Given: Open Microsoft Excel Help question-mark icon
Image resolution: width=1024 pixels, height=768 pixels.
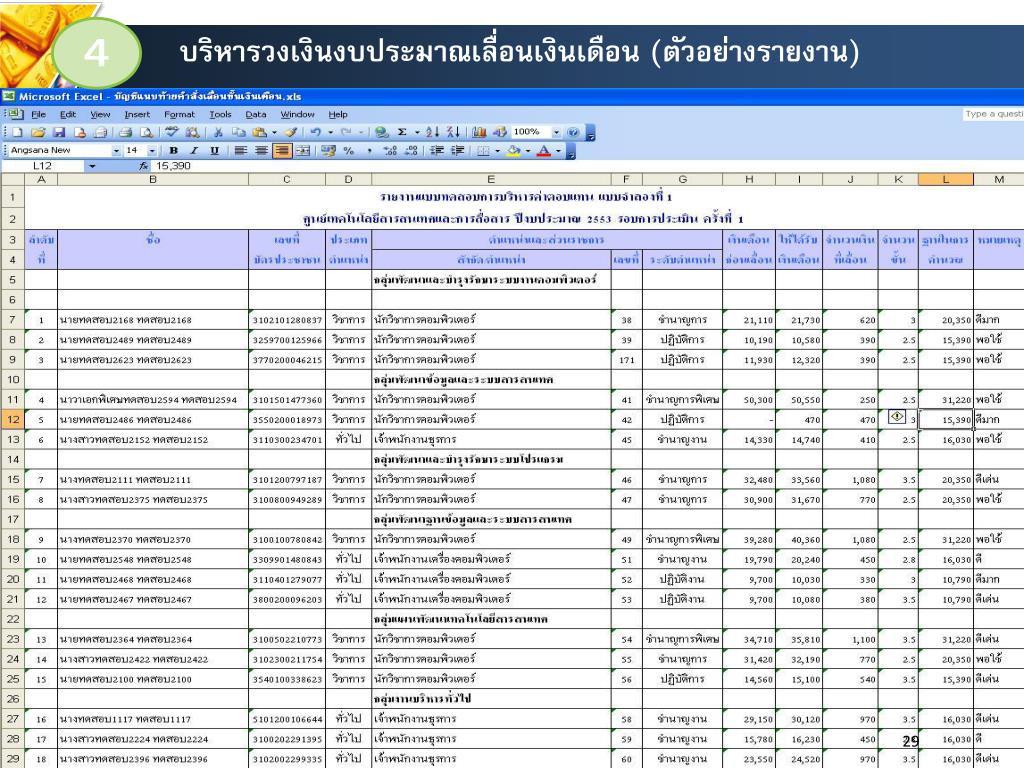Looking at the screenshot, I should click(x=573, y=133).
